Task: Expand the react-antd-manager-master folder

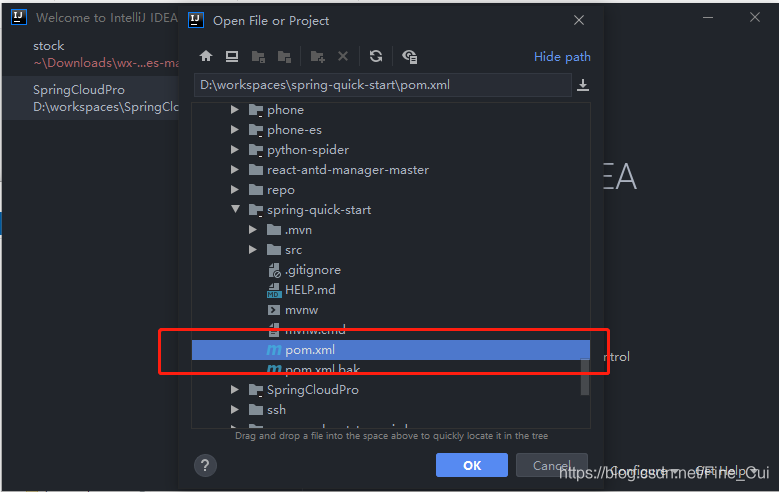Action: (234, 169)
